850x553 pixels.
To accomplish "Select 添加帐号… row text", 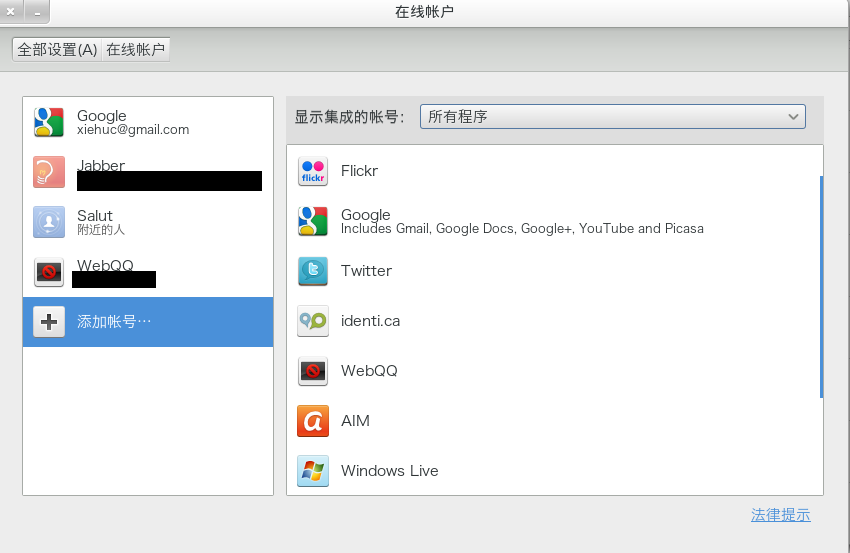I will (114, 321).
